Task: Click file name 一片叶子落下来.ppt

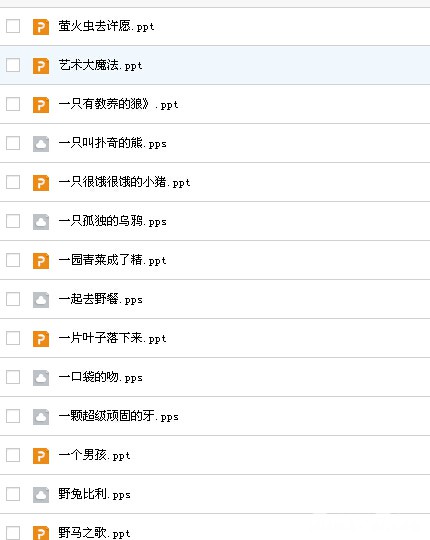Action: (x=112, y=338)
